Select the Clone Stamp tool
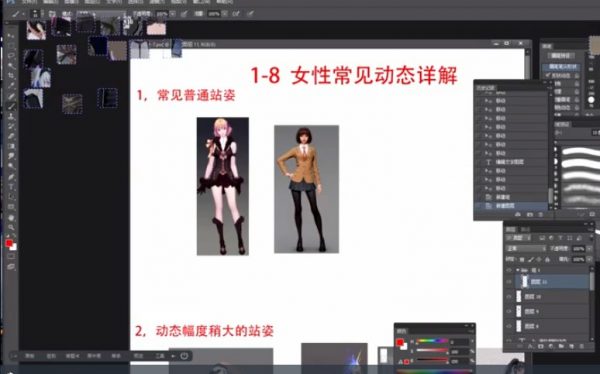The height and width of the screenshot is (374, 600). point(11,116)
